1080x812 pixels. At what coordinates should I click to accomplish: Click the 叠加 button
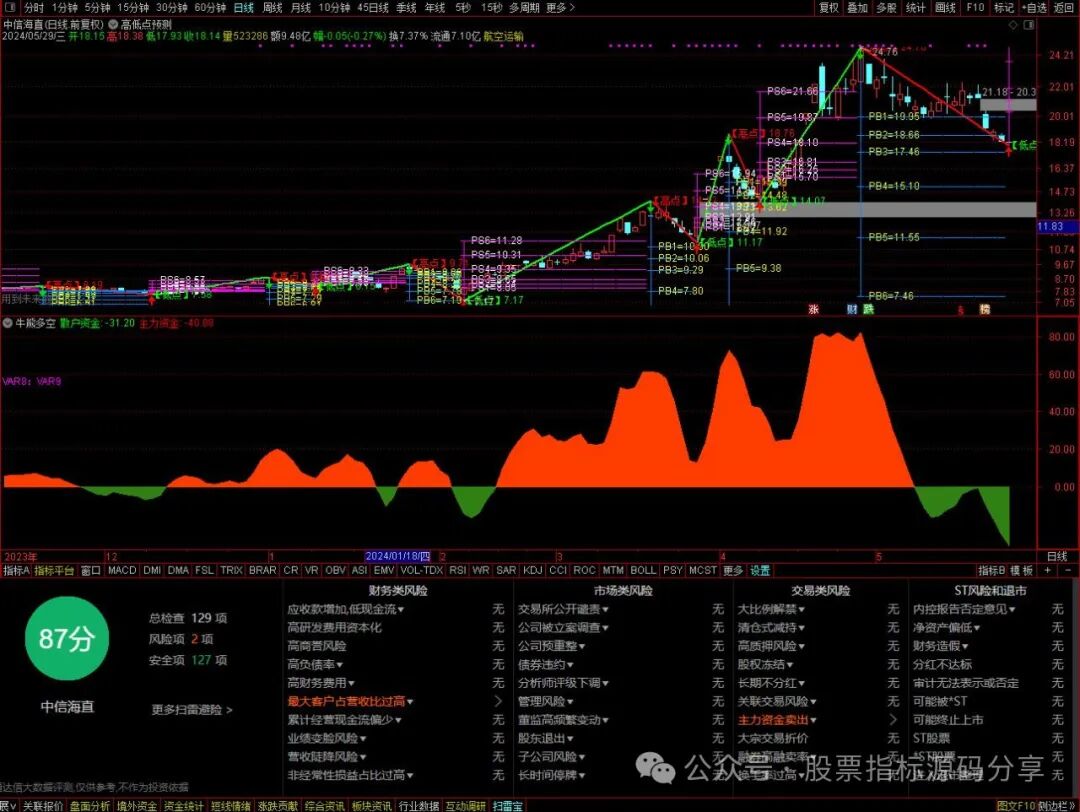pos(858,8)
